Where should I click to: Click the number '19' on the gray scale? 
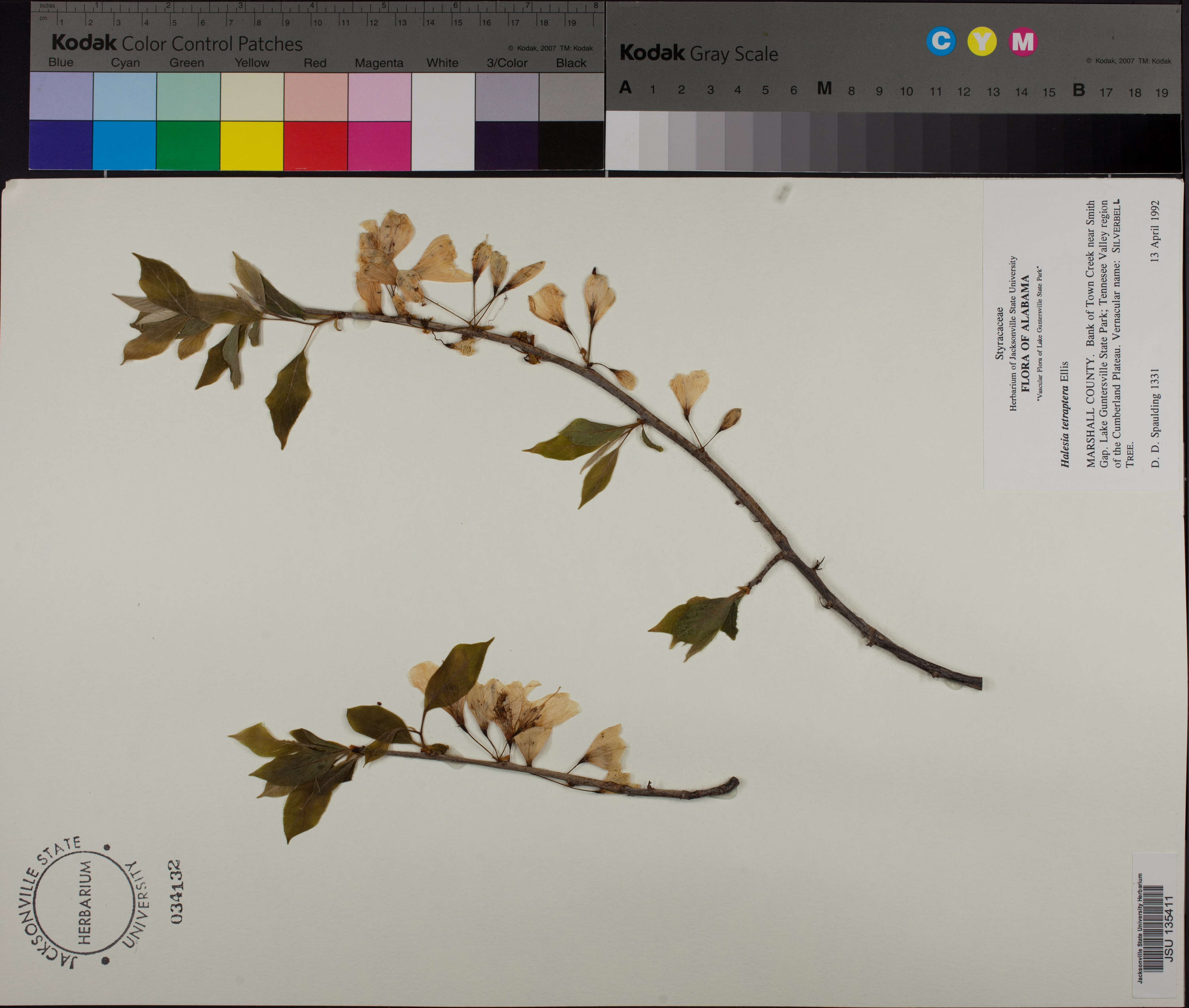coord(1162,92)
